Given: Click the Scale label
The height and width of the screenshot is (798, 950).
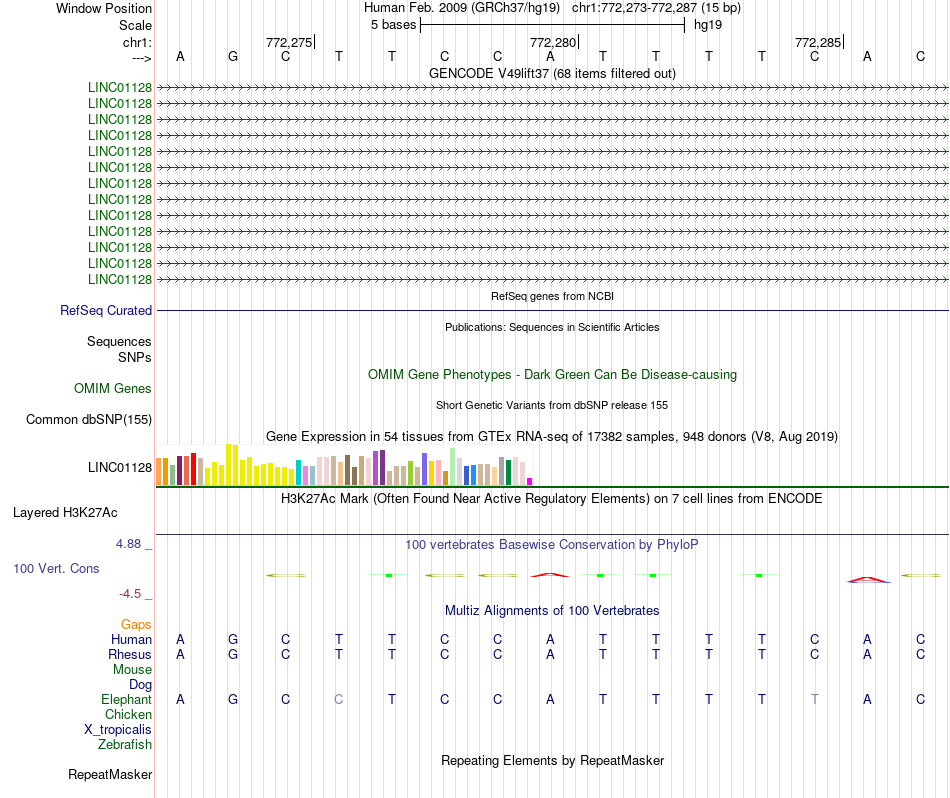Looking at the screenshot, I should (x=136, y=25).
